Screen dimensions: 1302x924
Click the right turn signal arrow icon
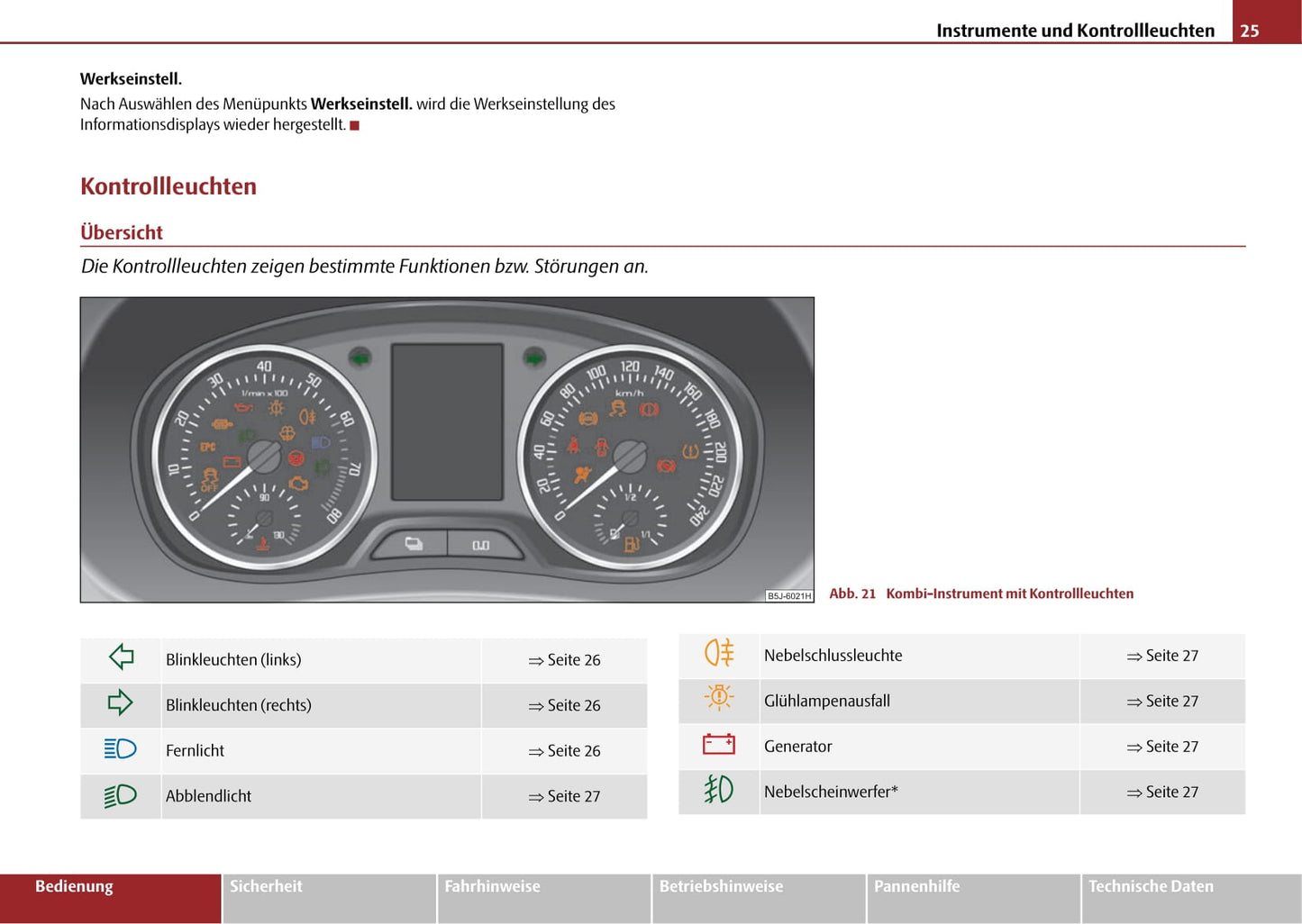click(x=121, y=703)
